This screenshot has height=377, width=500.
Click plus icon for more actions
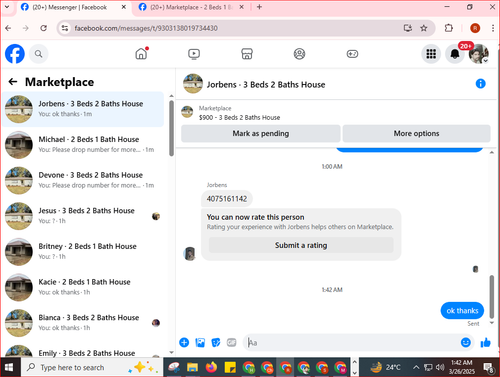pos(184,342)
